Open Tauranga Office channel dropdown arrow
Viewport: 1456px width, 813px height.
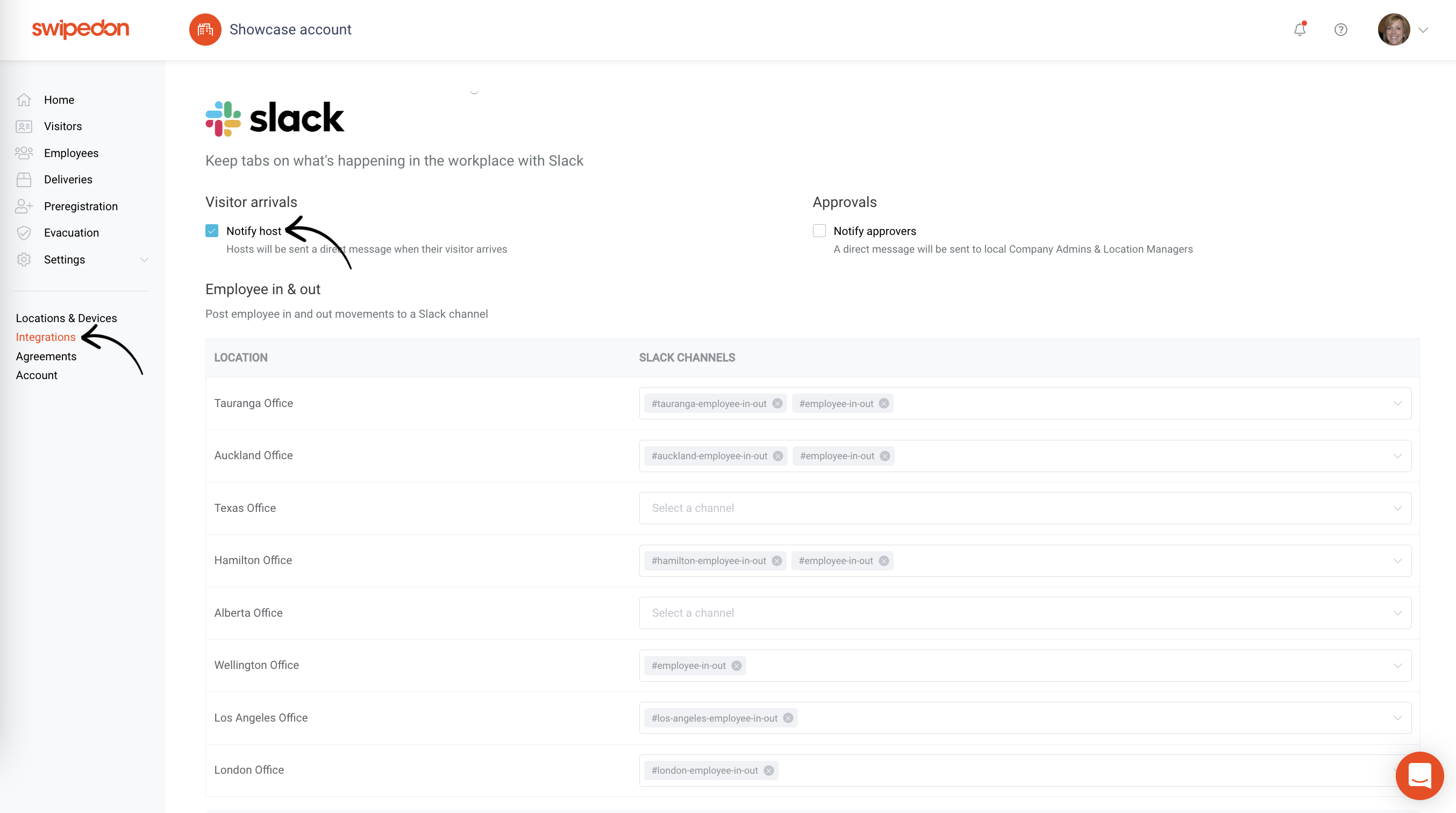tap(1397, 403)
